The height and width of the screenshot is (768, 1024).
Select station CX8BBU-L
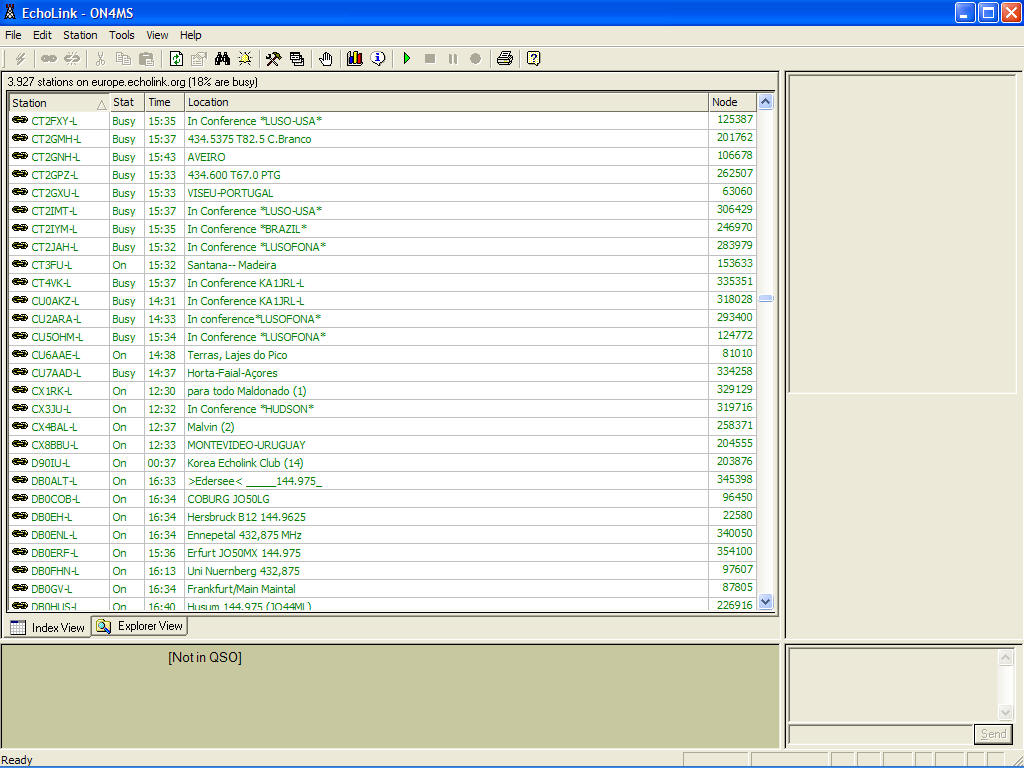pyautogui.click(x=54, y=445)
